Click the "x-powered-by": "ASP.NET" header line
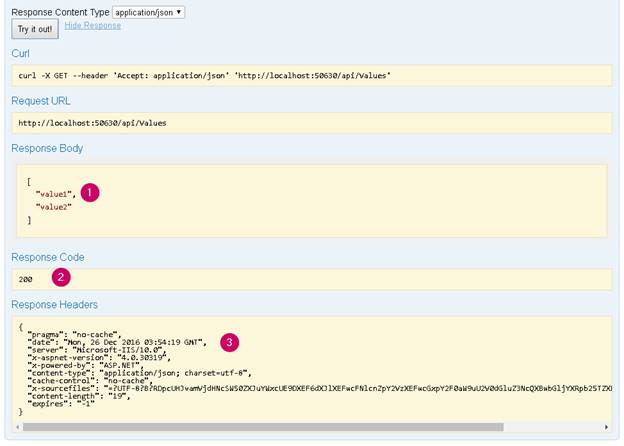The height and width of the screenshot is (446, 624). click(x=85, y=365)
